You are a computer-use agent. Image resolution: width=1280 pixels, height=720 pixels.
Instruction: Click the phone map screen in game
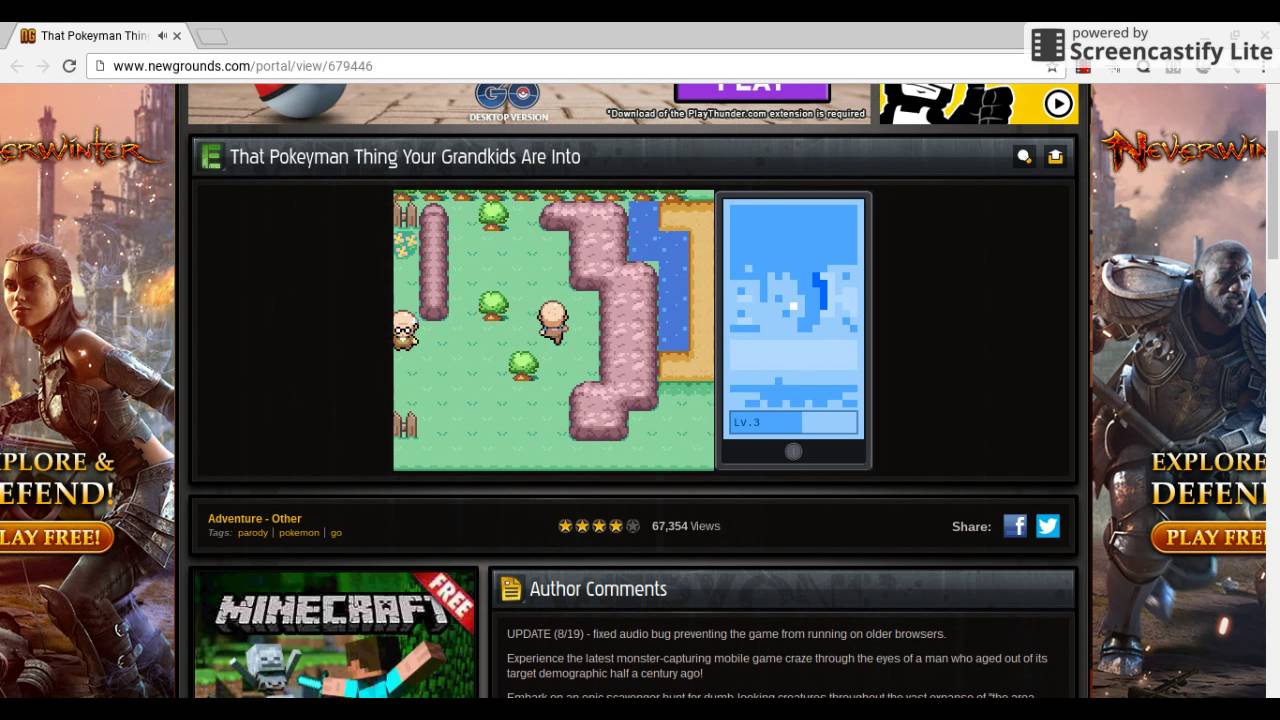793,318
